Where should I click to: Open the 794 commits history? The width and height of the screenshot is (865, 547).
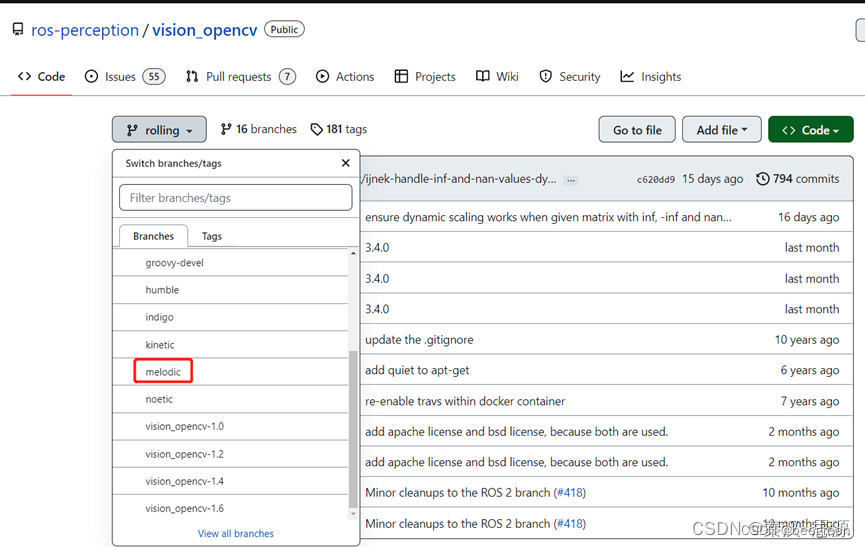[x=798, y=179]
